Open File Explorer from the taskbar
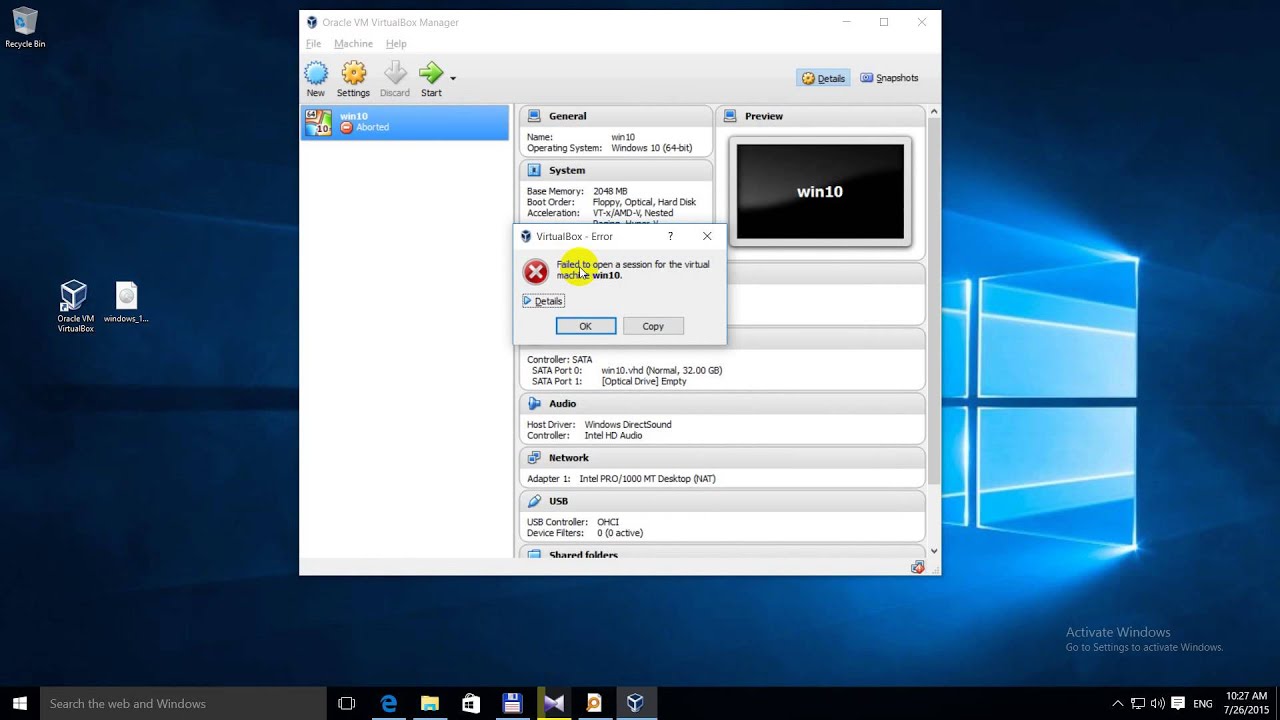The width and height of the screenshot is (1280, 720). coord(430,703)
